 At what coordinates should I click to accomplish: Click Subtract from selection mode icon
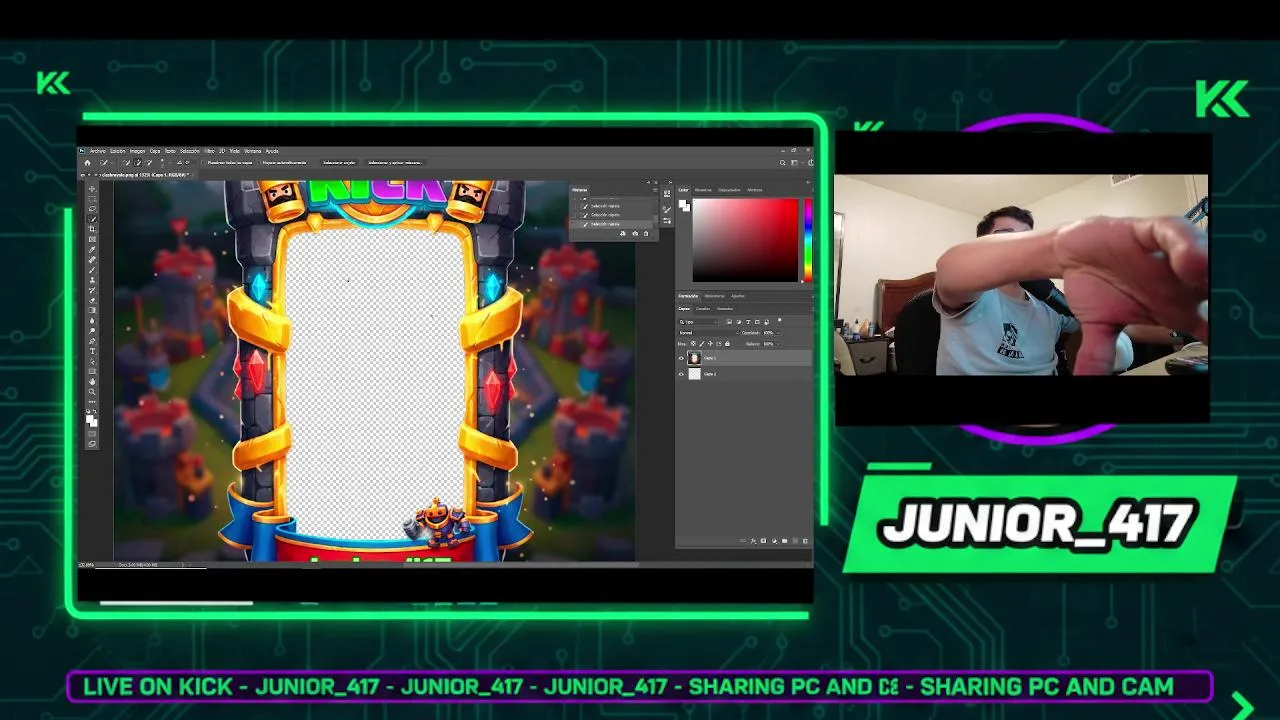click(x=150, y=162)
